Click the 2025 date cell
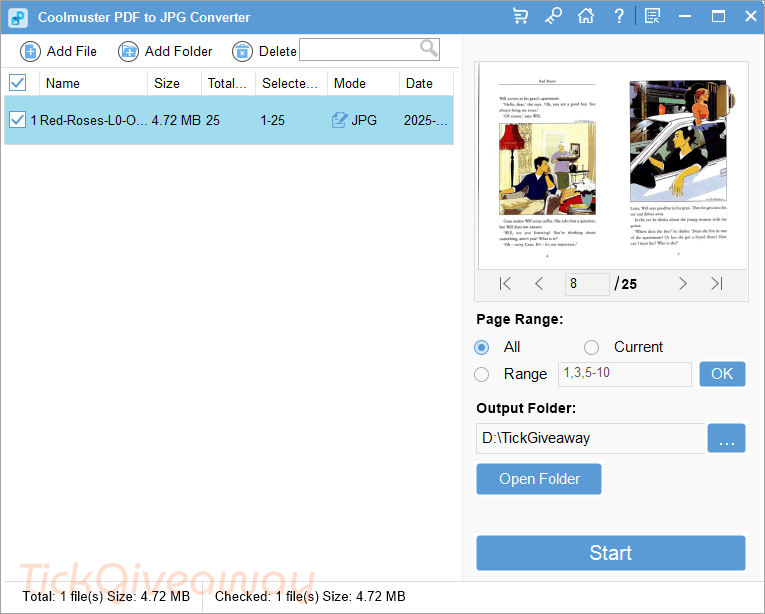The image size is (765, 614). click(425, 120)
